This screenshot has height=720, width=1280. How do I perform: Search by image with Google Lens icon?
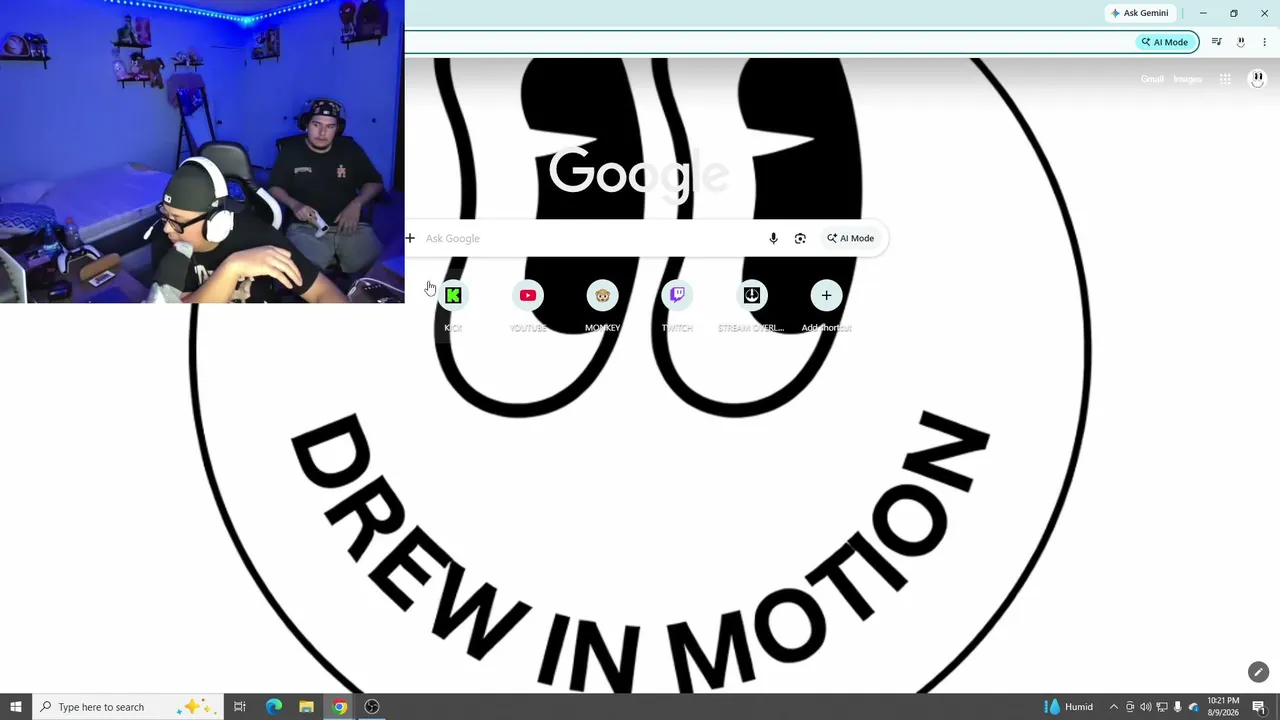click(x=800, y=238)
